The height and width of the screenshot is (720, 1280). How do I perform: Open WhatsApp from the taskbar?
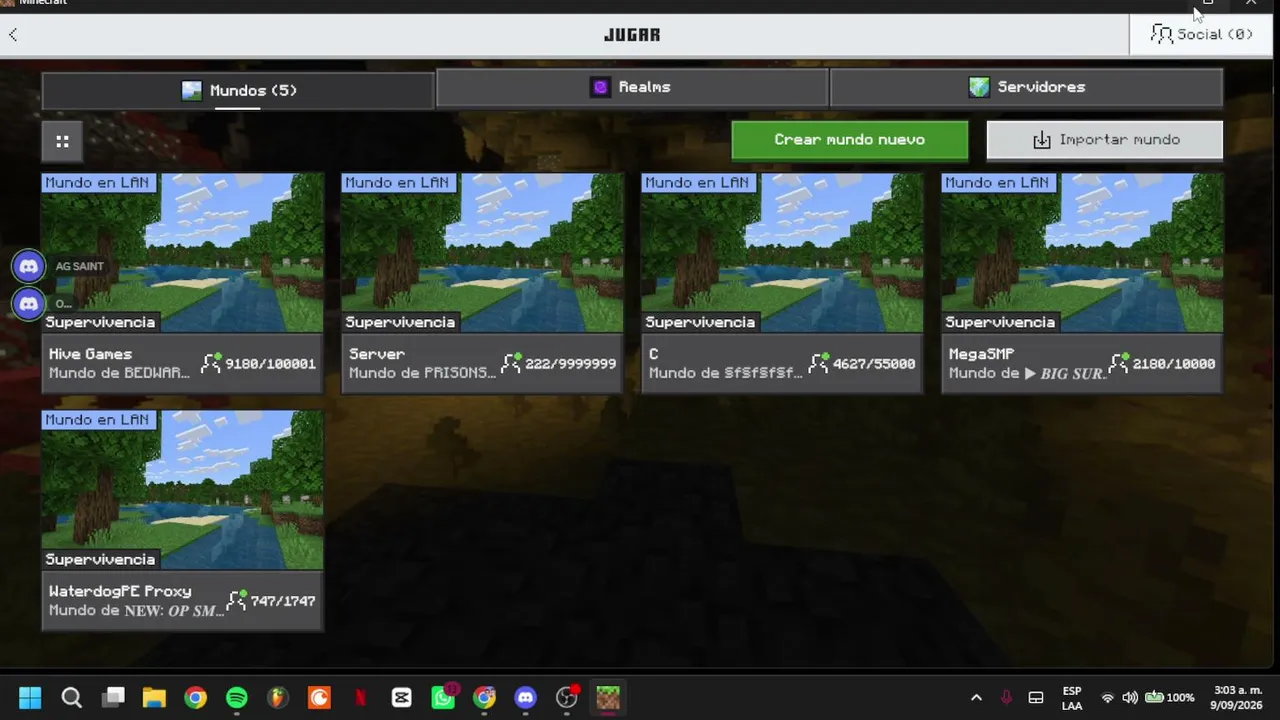point(443,697)
